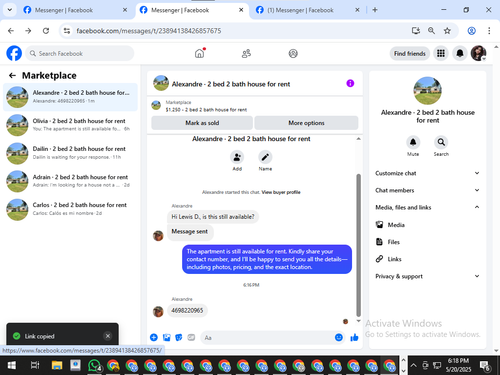Click the Marketplace listing $1,250 link

(206, 110)
